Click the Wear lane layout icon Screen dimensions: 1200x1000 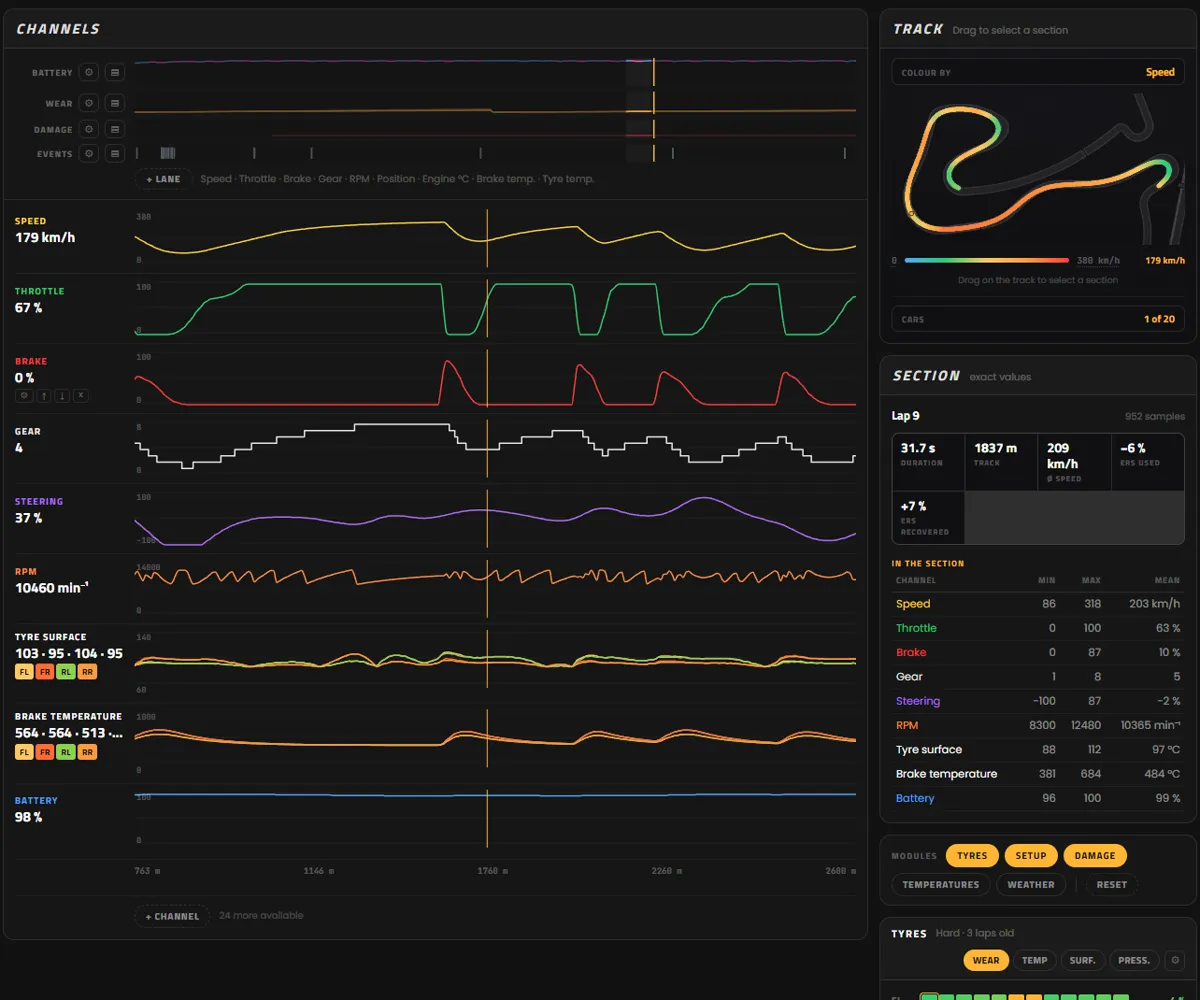[x=115, y=103]
